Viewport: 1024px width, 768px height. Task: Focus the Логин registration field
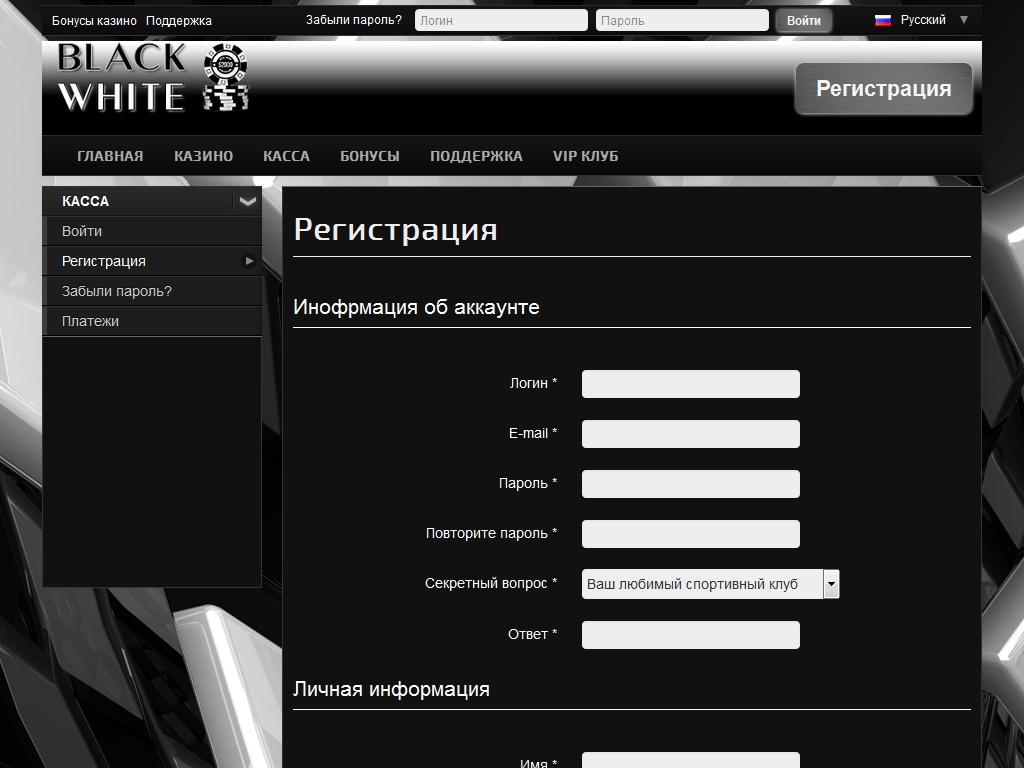[x=690, y=384]
